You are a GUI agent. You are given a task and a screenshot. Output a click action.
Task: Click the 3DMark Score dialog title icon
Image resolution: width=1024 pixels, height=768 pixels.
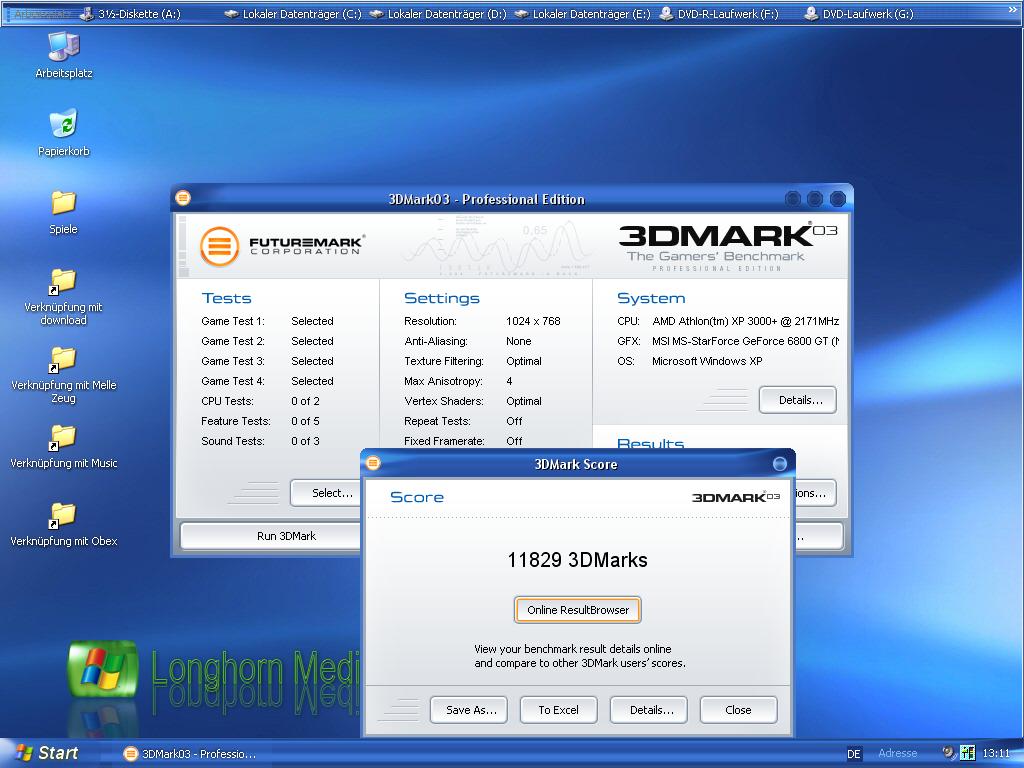[373, 462]
